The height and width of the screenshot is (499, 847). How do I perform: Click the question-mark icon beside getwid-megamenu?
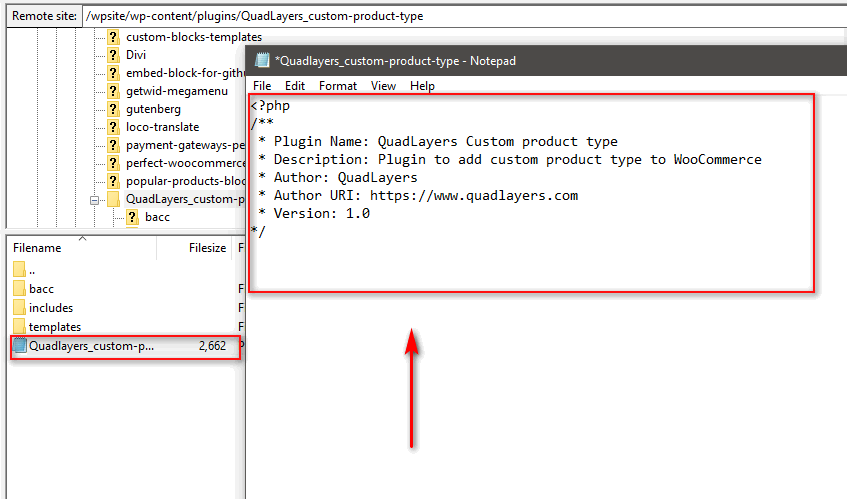coord(113,91)
